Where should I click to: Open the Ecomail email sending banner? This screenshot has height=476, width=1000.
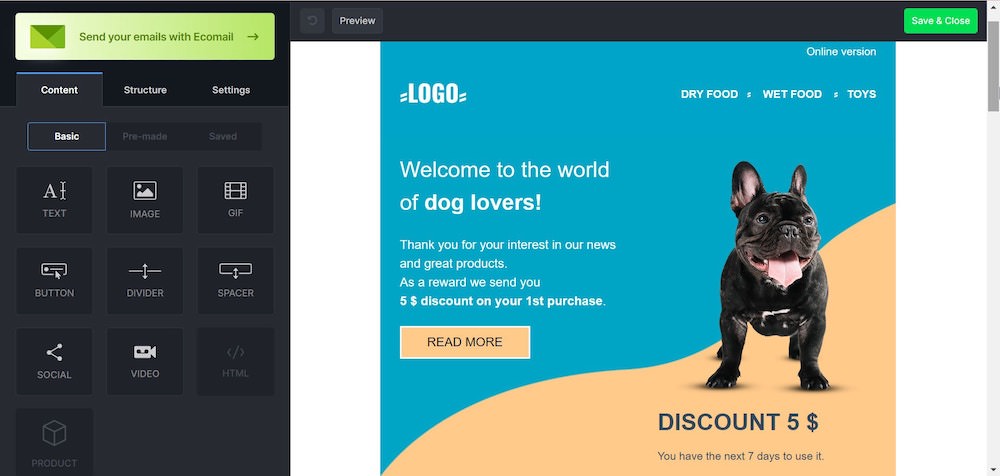click(145, 36)
